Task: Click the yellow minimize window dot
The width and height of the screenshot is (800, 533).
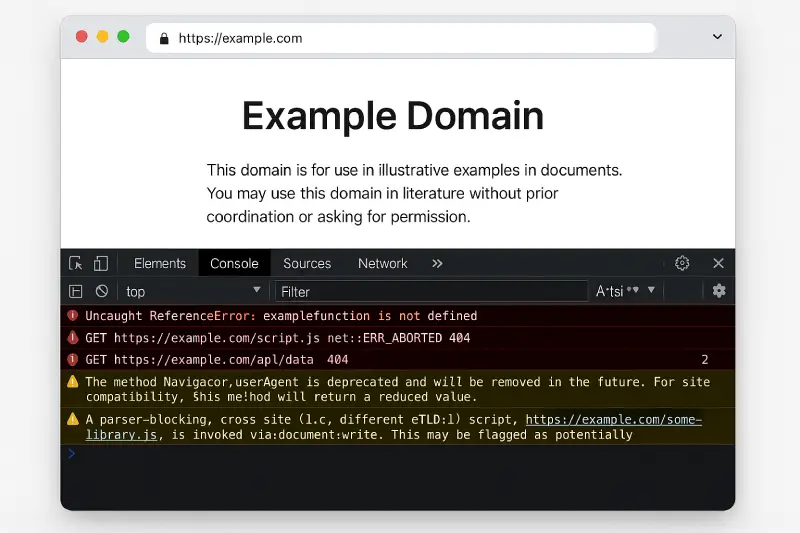Action: tap(103, 37)
